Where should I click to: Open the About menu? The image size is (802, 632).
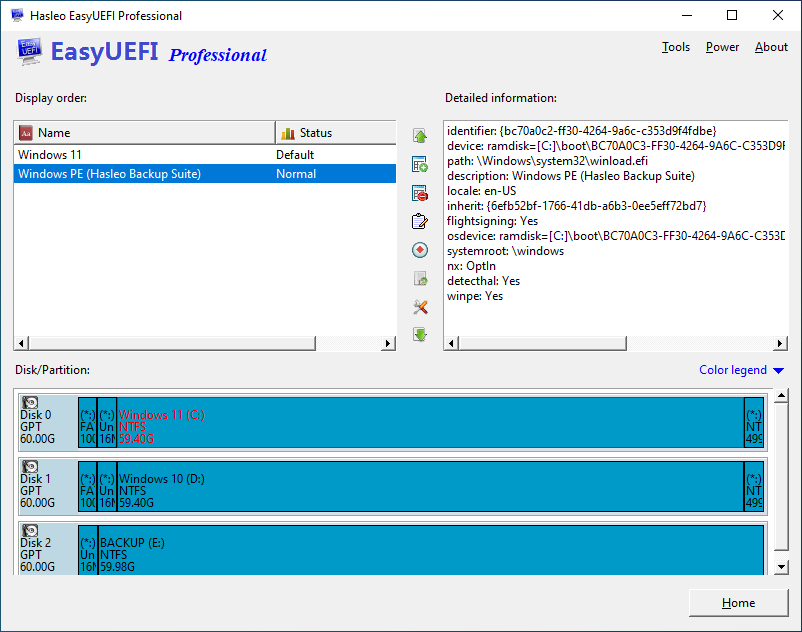coord(771,47)
